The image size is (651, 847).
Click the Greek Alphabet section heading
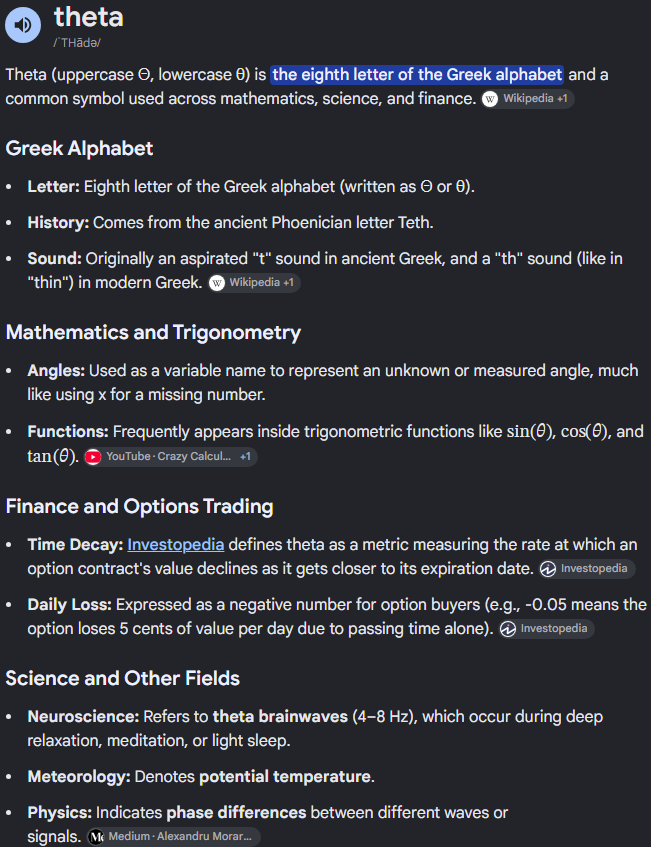pos(79,149)
